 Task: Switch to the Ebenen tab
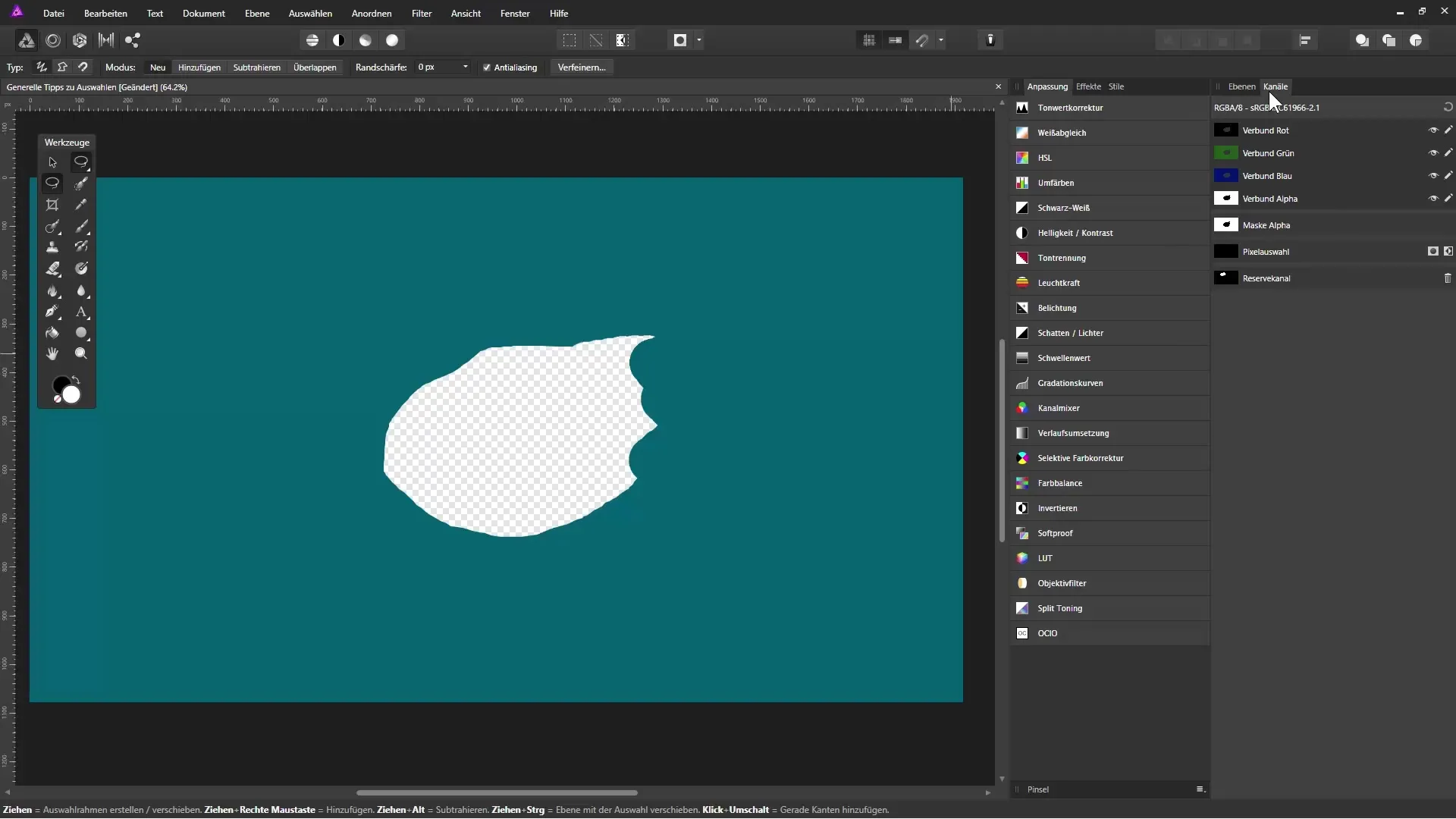[1241, 86]
